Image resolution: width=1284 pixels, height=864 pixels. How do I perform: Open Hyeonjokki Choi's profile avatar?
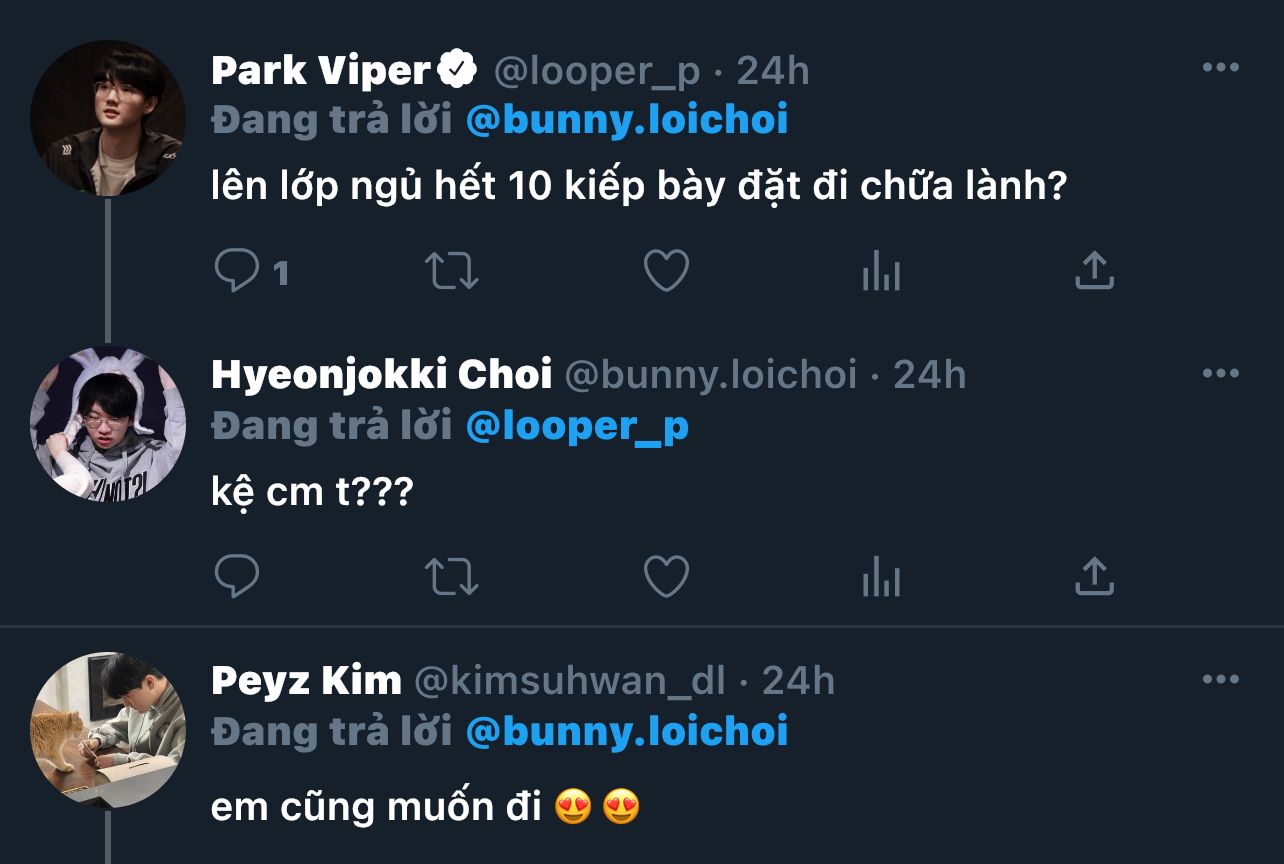(108, 423)
